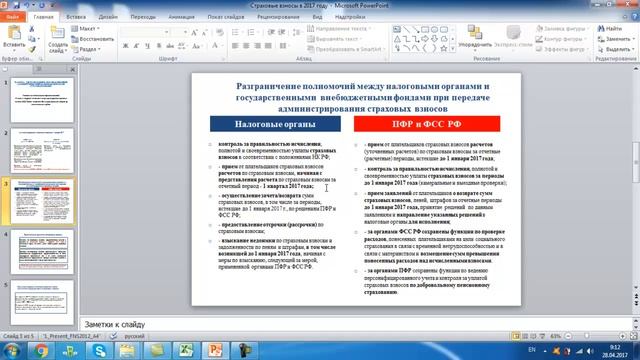Toggle text shadow formatting
This screenshot has height=360, width=640.
click(159, 46)
